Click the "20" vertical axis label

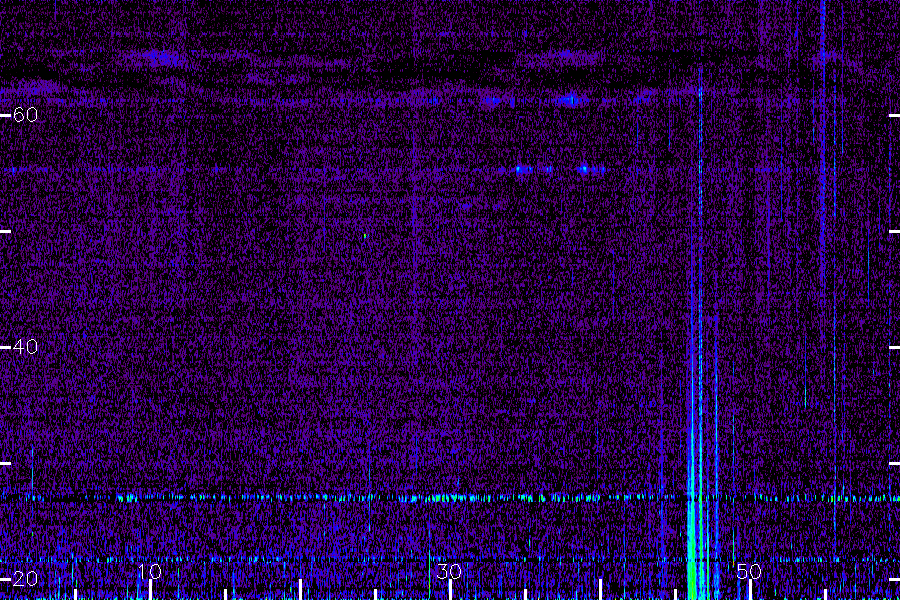[x=25, y=579]
